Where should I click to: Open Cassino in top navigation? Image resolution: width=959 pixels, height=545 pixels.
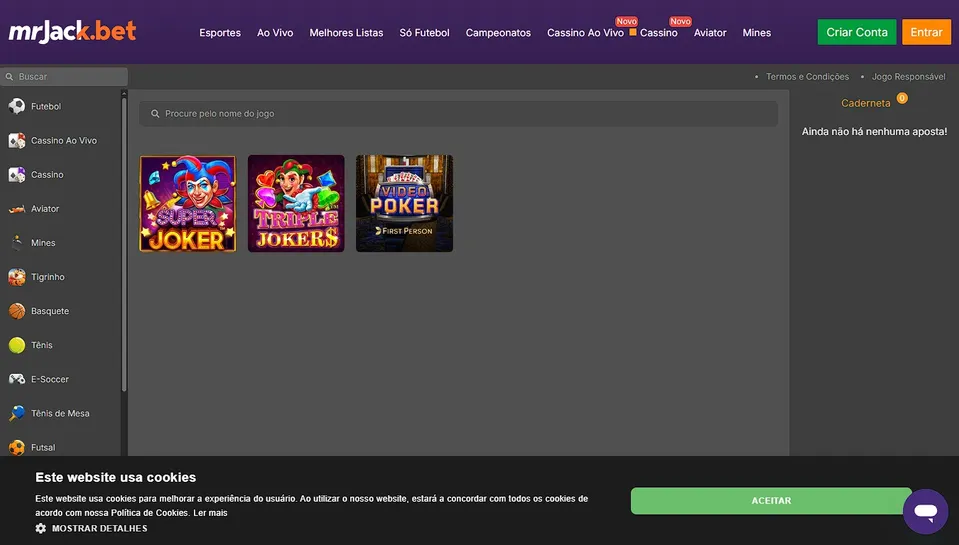pyautogui.click(x=659, y=32)
